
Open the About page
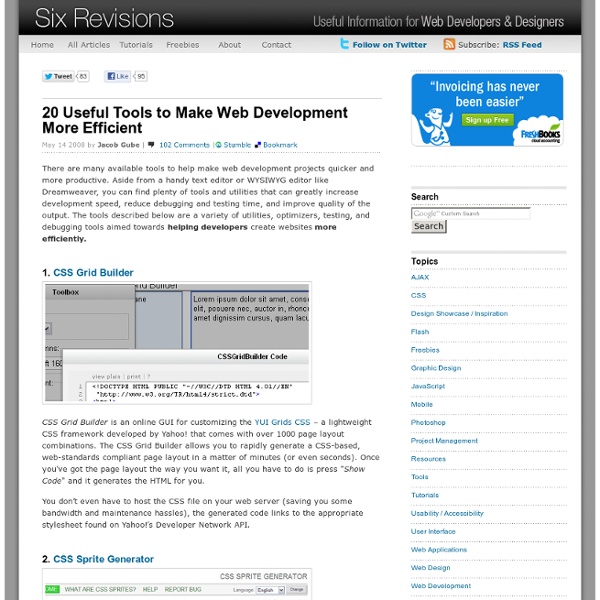[230, 45]
